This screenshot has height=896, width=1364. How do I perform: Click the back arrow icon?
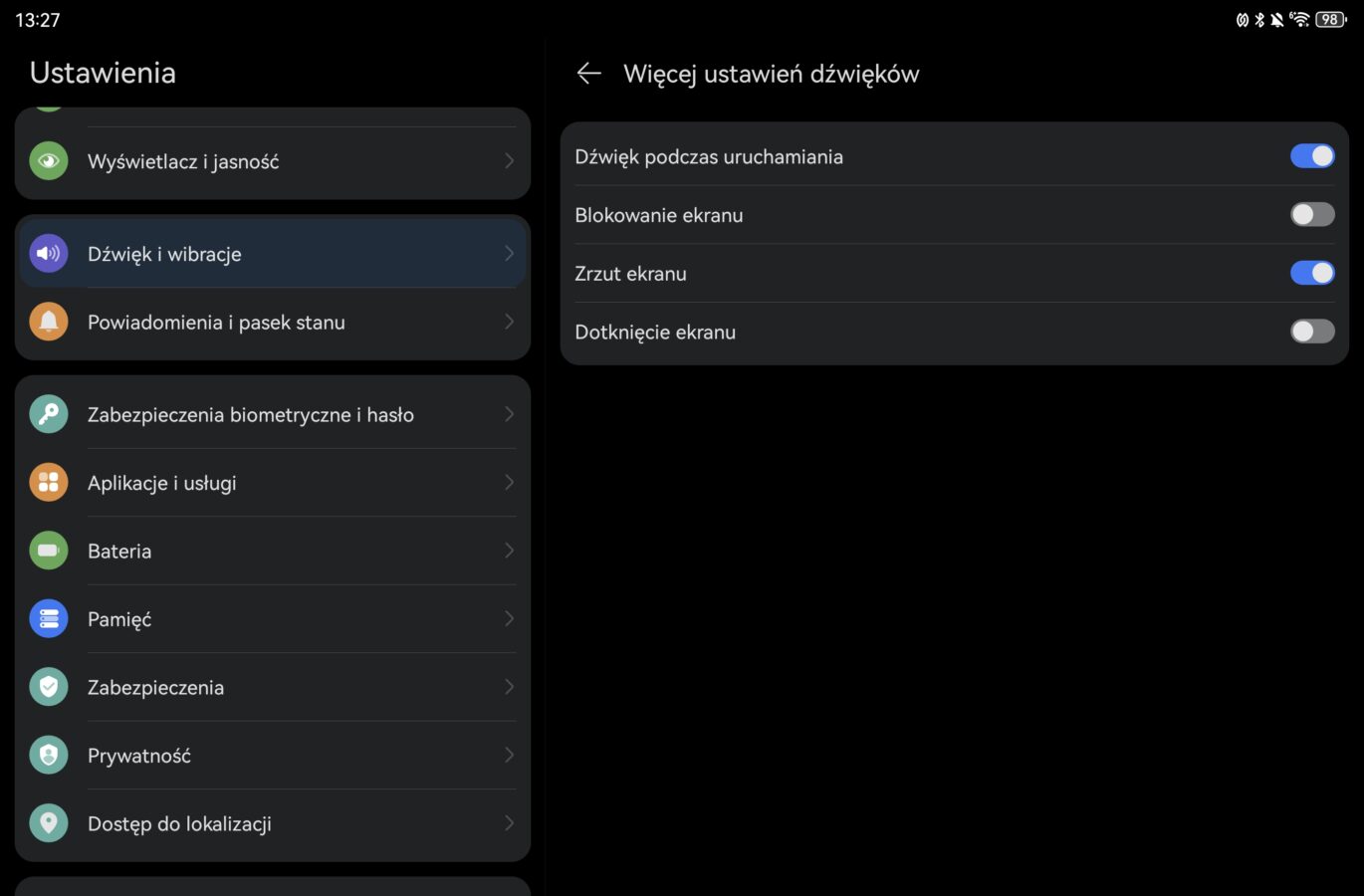588,74
